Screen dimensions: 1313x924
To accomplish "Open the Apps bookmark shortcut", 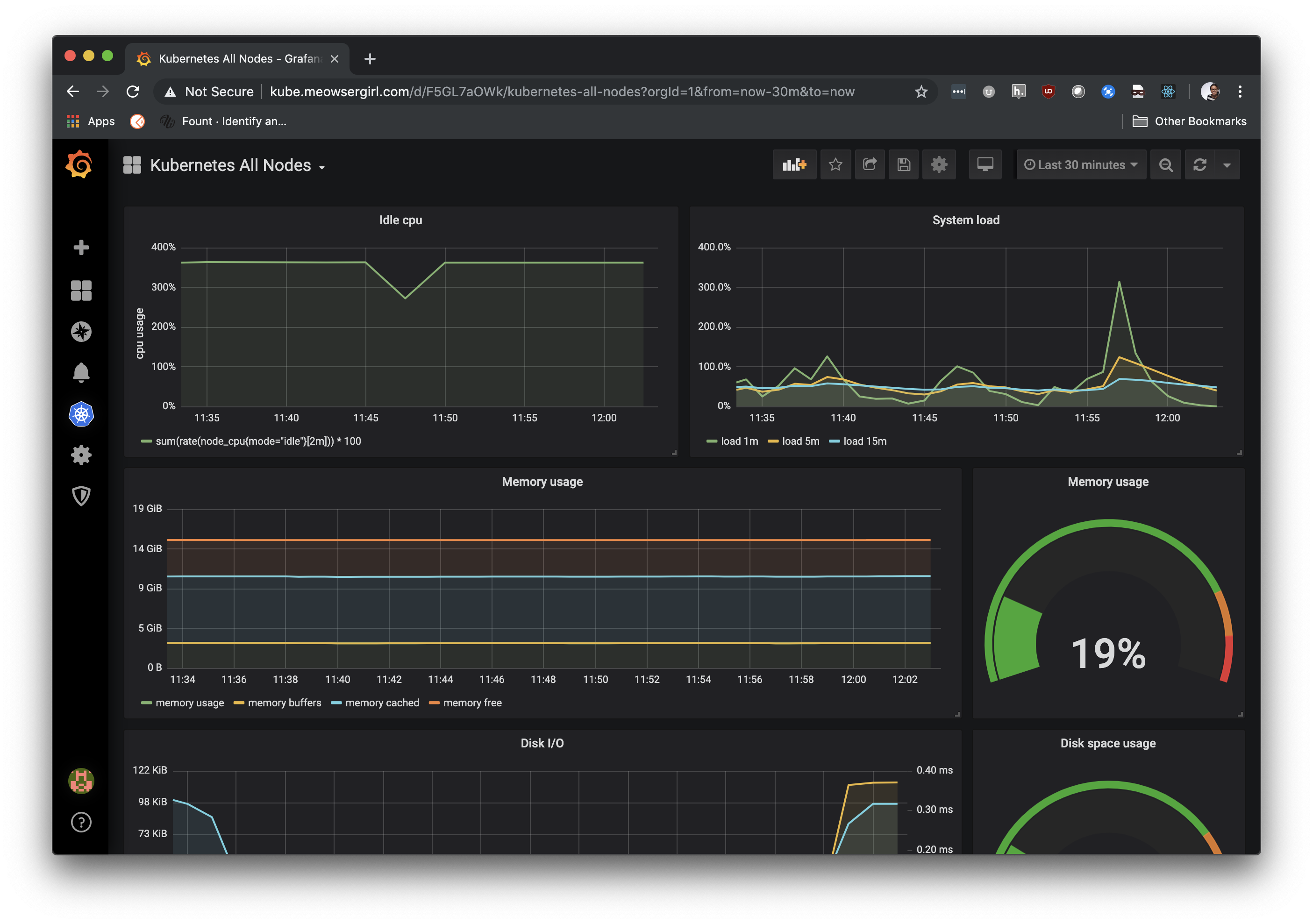I will click(x=91, y=121).
